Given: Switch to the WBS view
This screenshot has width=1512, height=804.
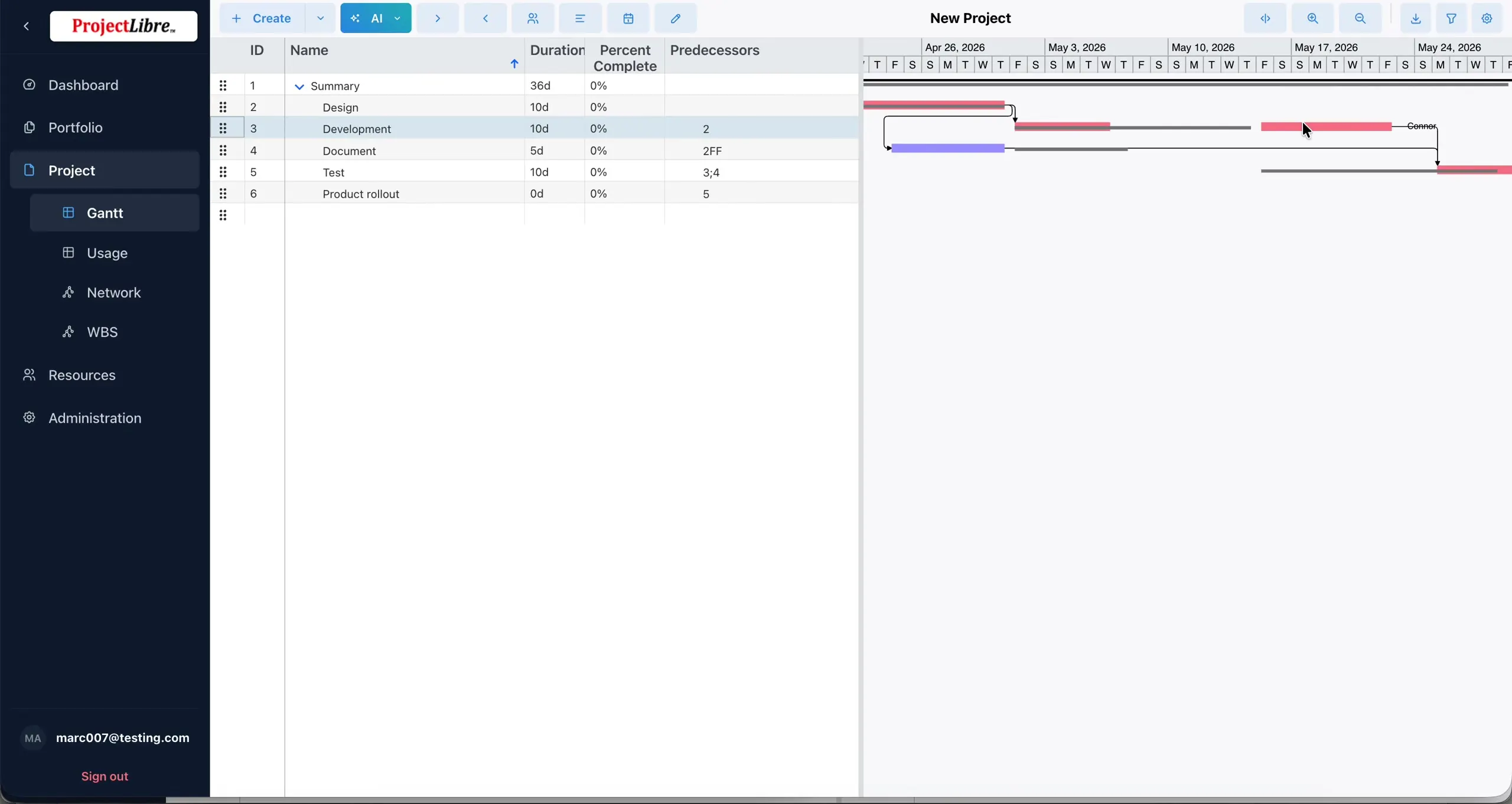Looking at the screenshot, I should tap(115, 332).
